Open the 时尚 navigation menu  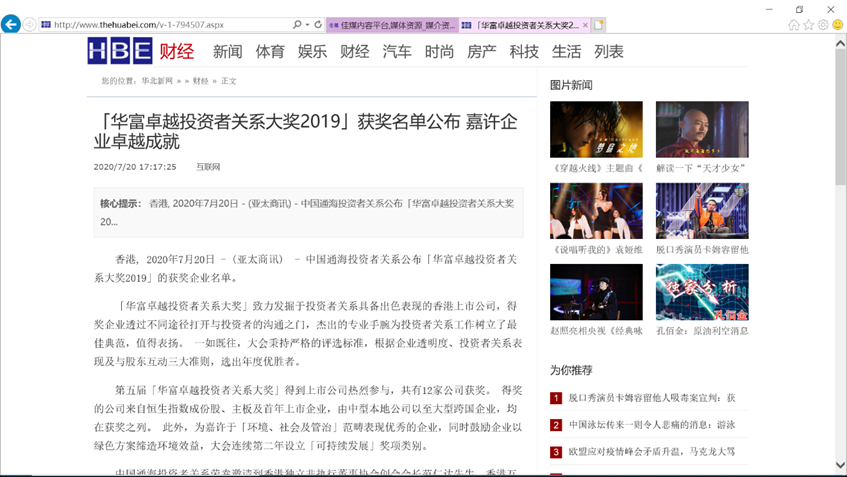point(439,52)
